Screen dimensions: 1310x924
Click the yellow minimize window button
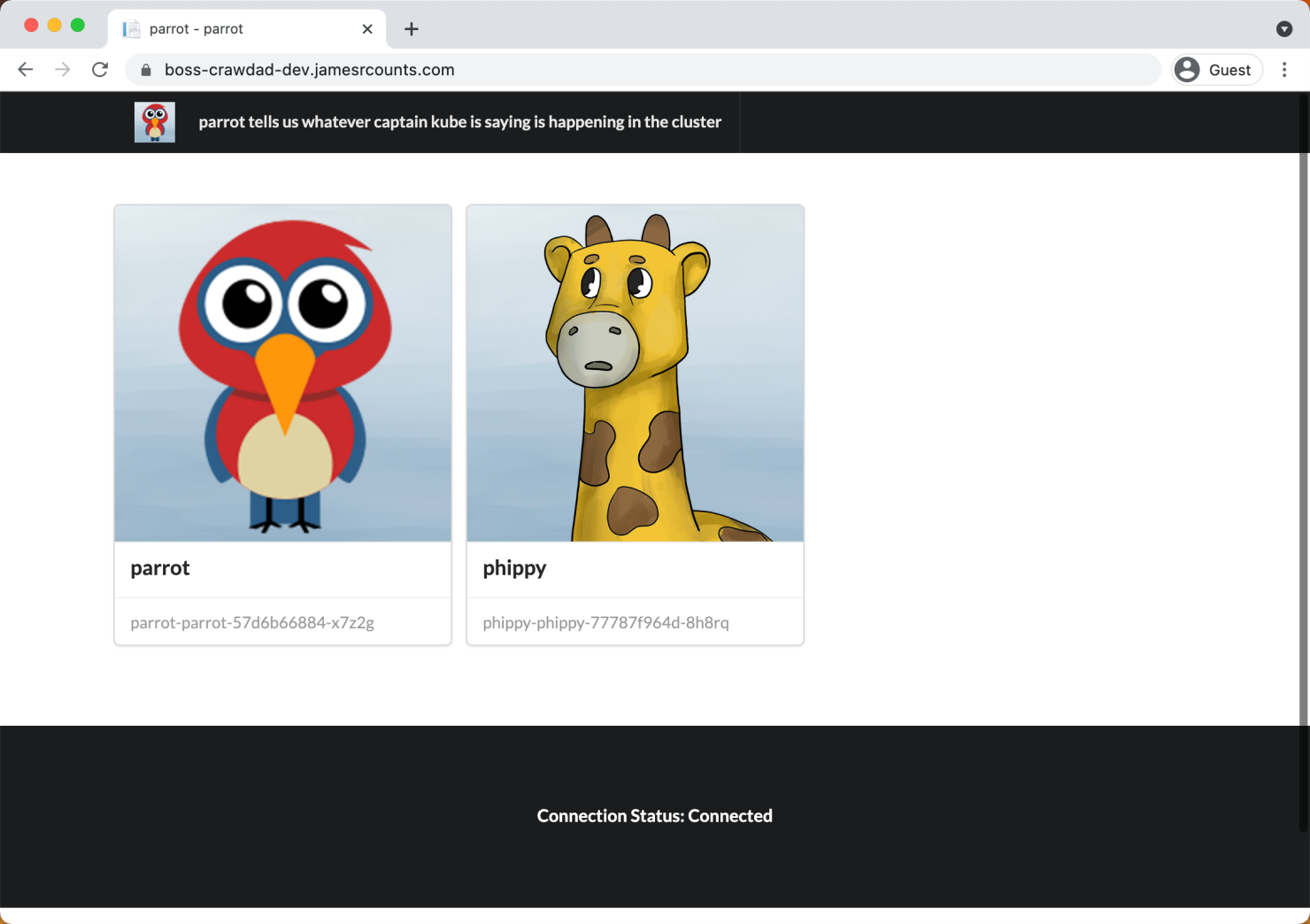click(x=54, y=25)
